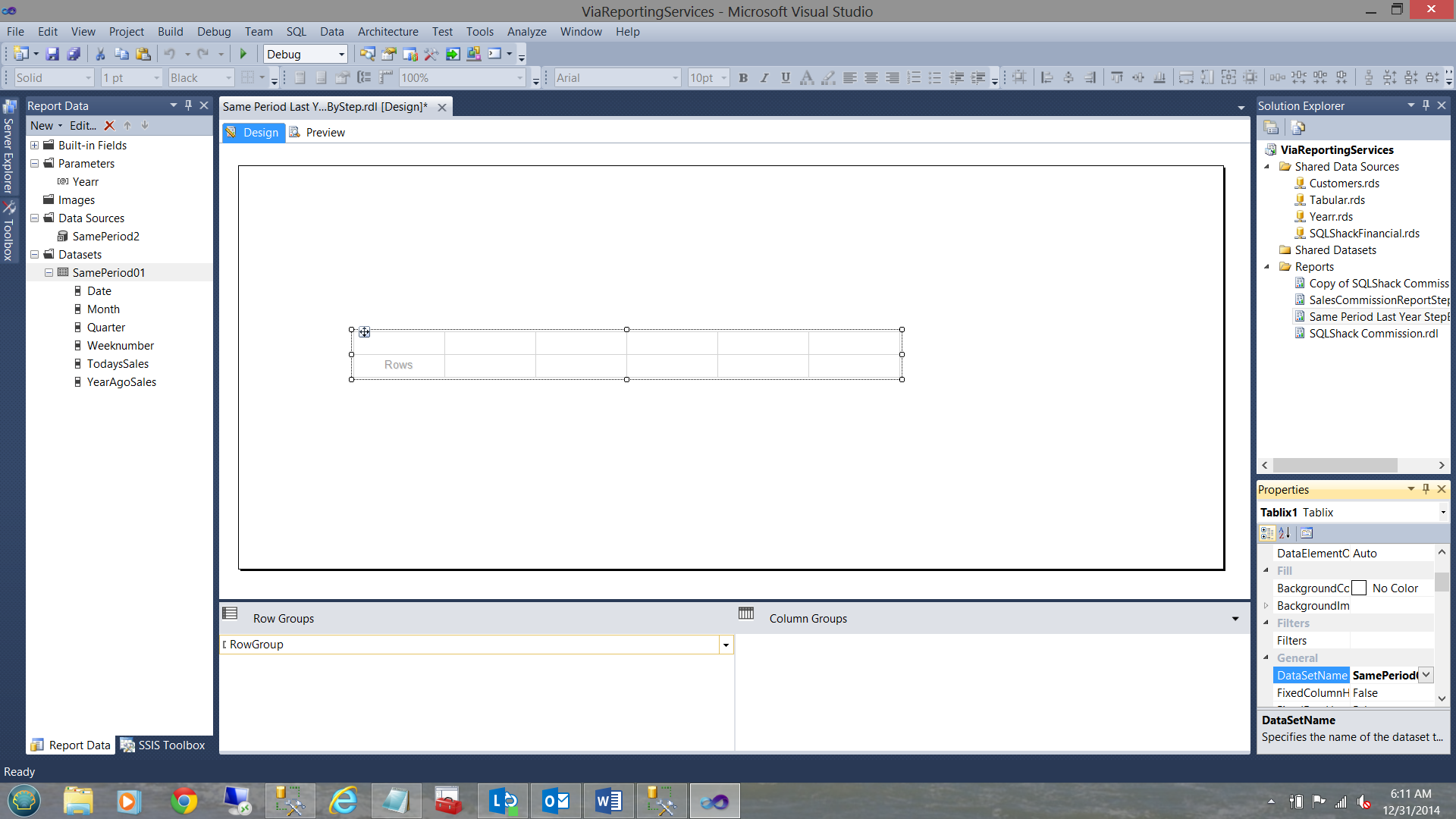This screenshot has width=1456, height=819.
Task: Toggle categorized view in Properties panel
Action: (1267, 533)
